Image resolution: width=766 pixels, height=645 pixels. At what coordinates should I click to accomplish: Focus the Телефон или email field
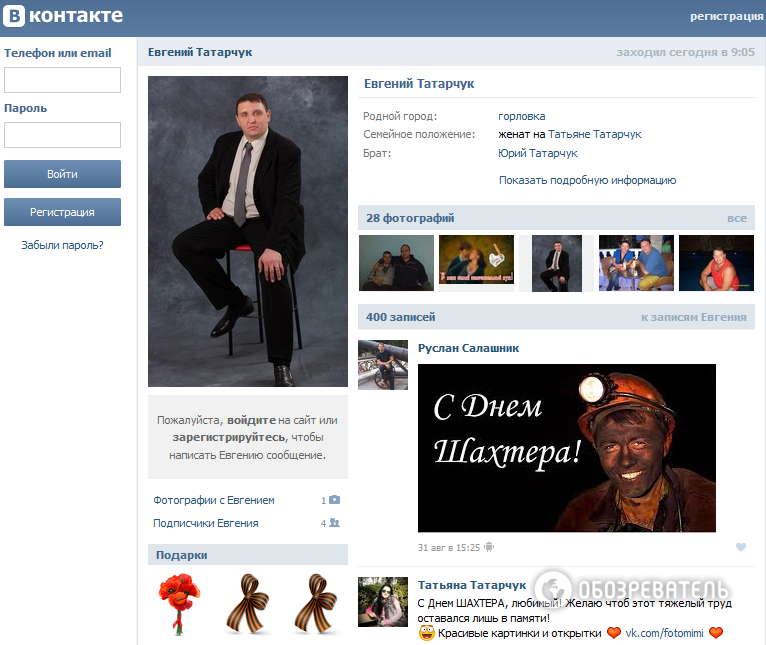tap(62, 80)
